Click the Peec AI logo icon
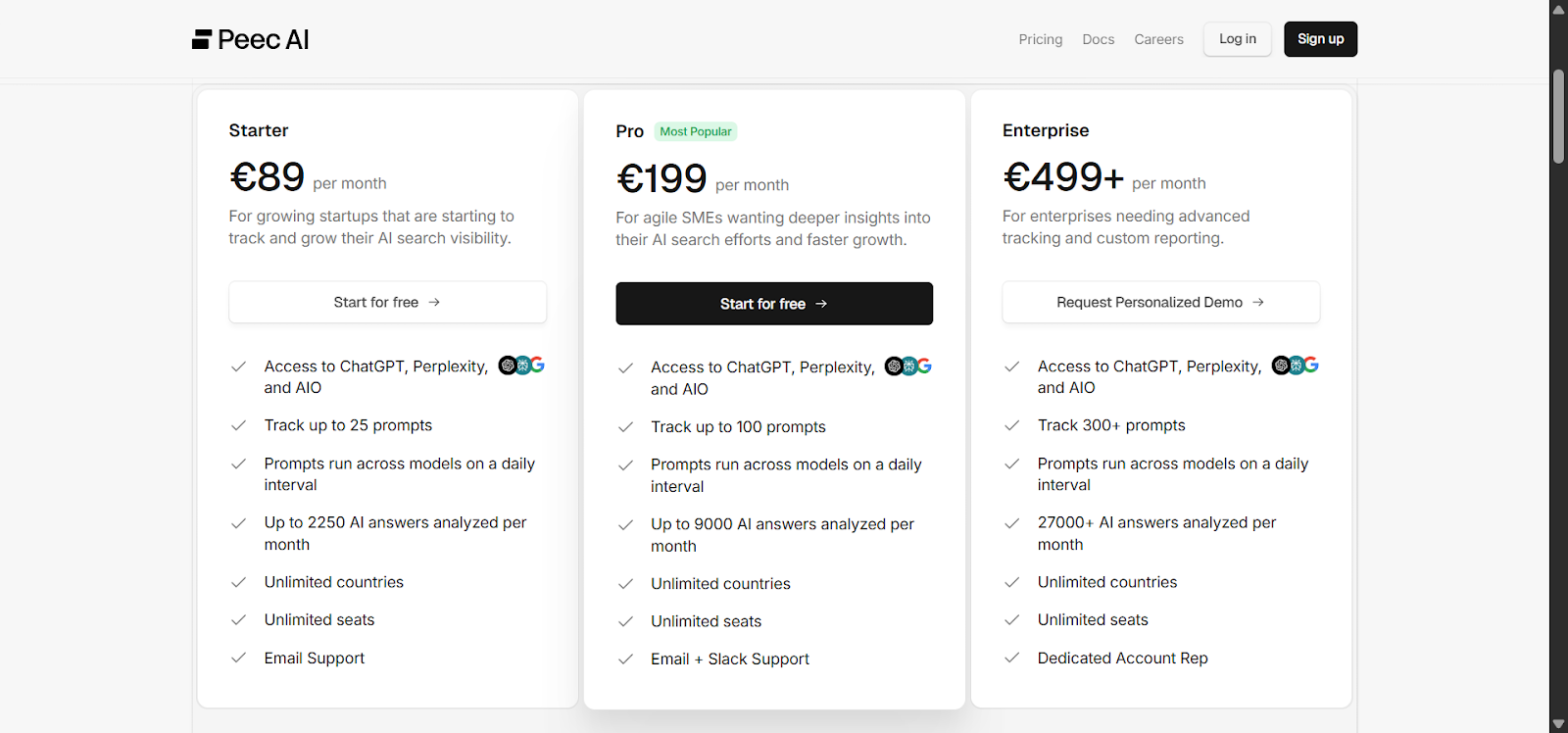The image size is (1568, 733). pos(201,38)
